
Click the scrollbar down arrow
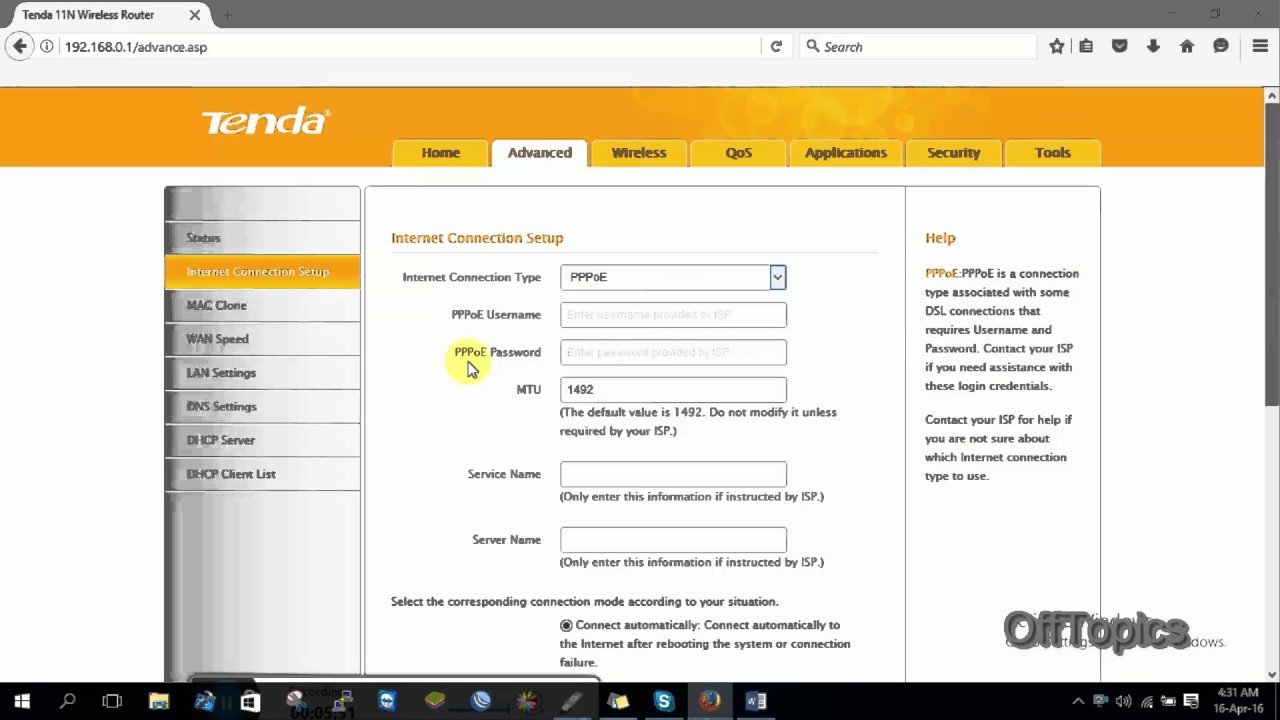tap(1272, 674)
